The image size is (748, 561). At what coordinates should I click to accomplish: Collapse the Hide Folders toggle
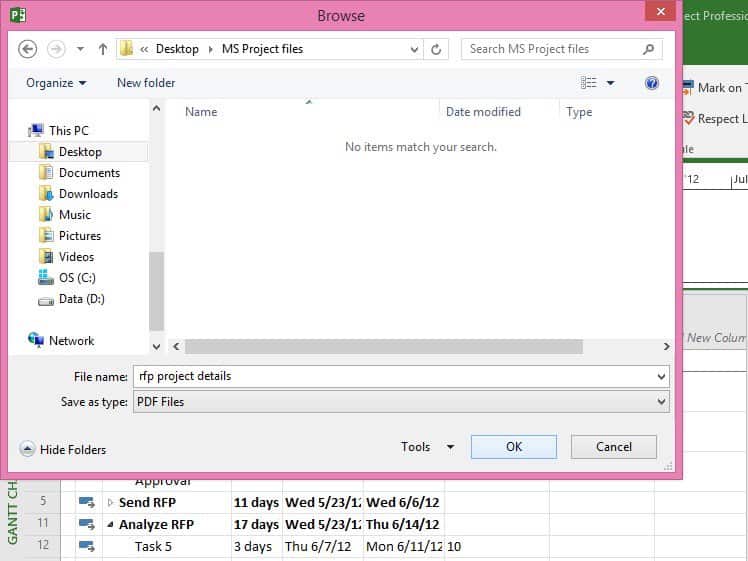[63, 450]
